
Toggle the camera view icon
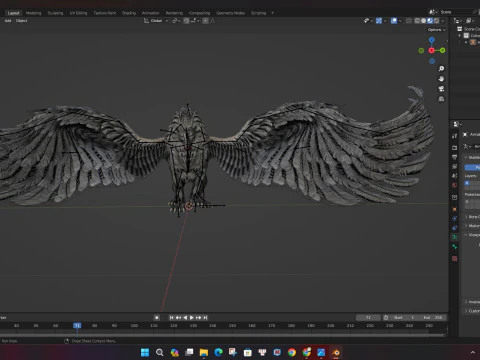pyautogui.click(x=441, y=89)
